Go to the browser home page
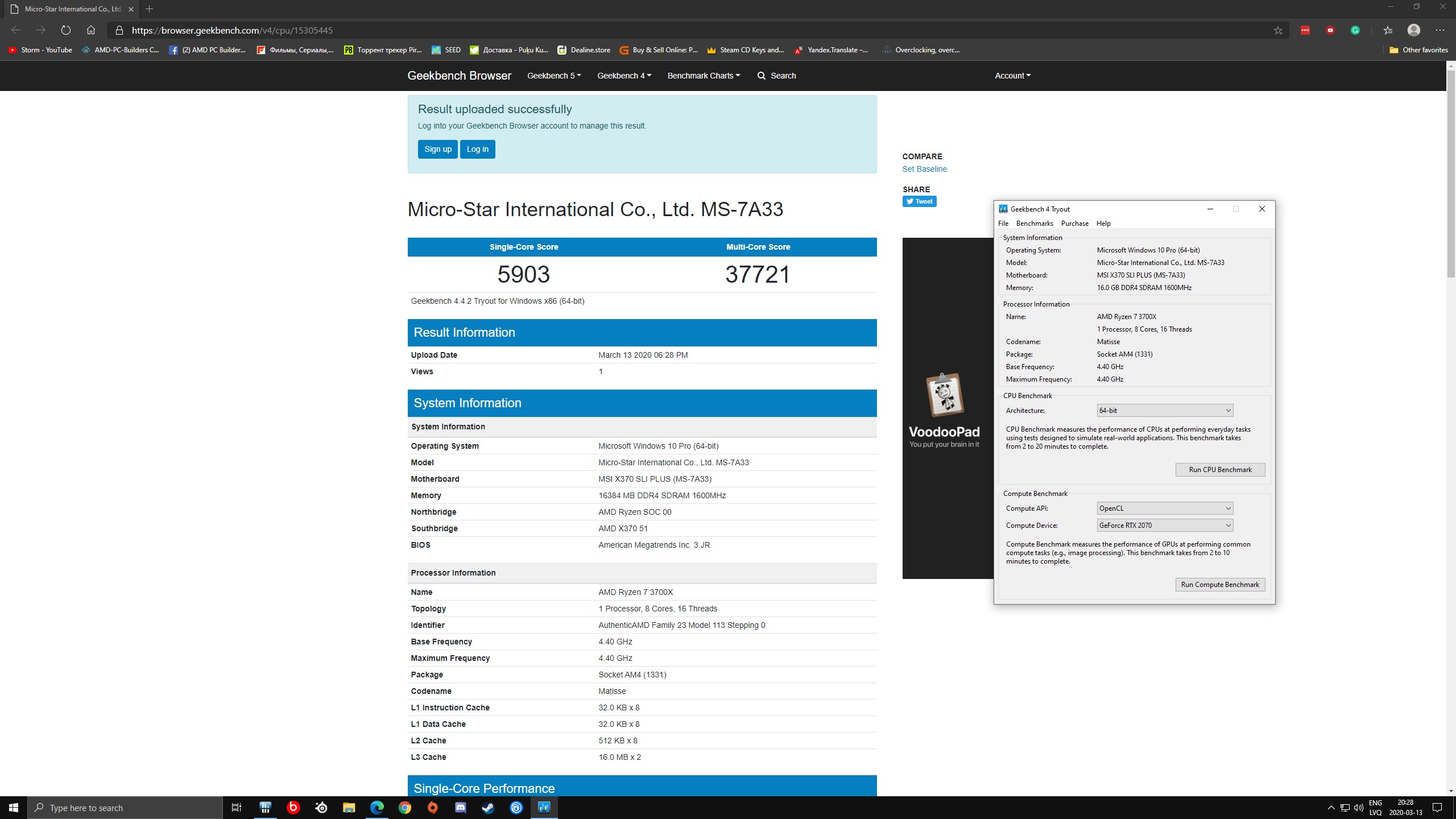 coord(91,30)
